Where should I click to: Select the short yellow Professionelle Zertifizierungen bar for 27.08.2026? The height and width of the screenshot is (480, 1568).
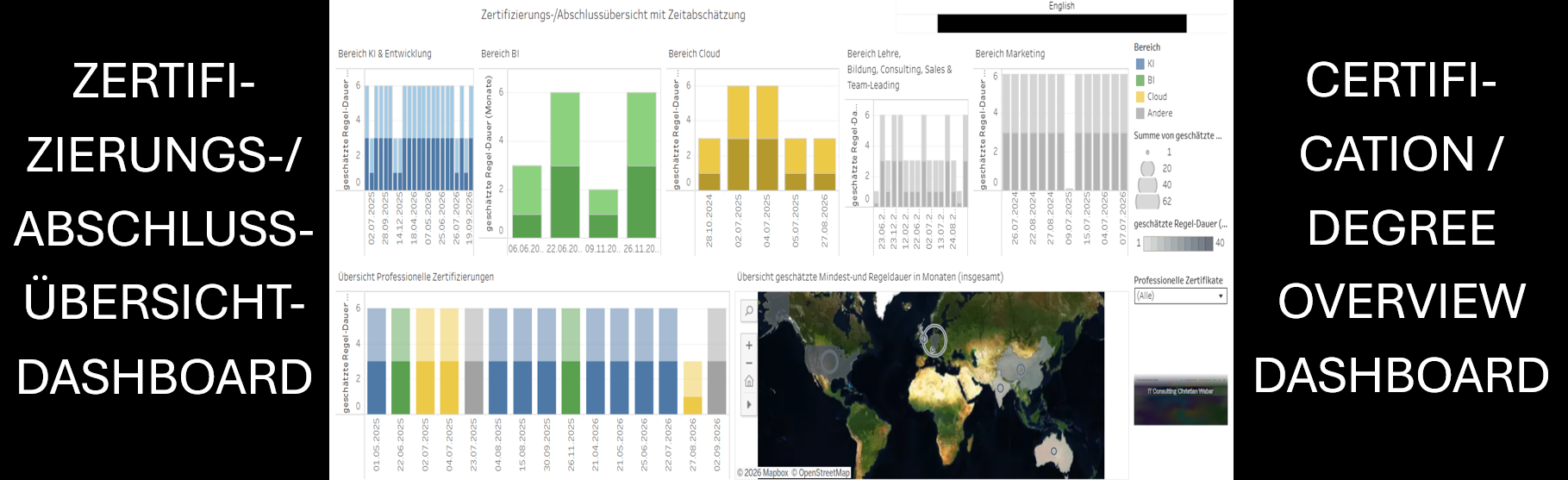(x=692, y=388)
